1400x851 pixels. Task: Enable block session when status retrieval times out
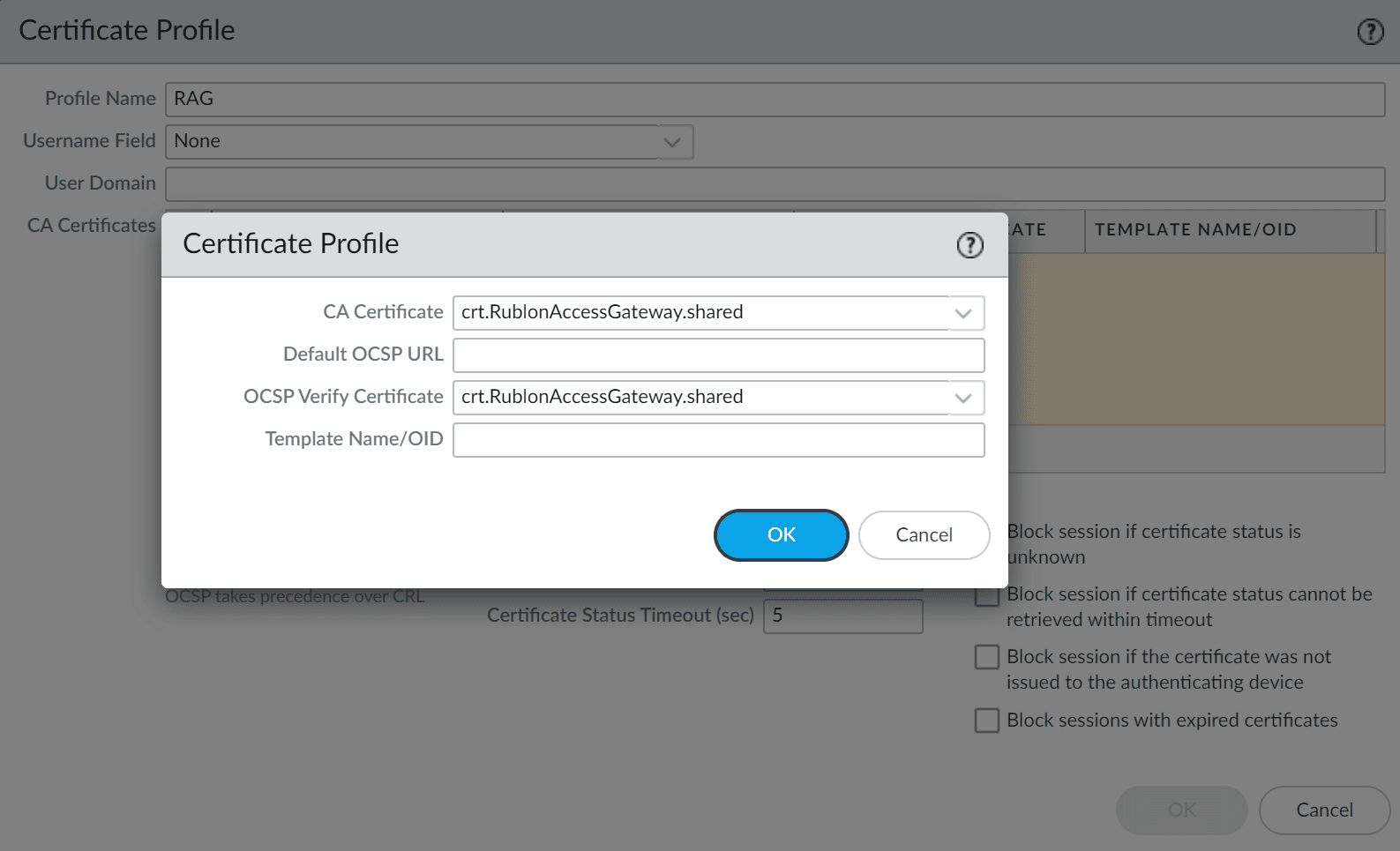point(987,597)
